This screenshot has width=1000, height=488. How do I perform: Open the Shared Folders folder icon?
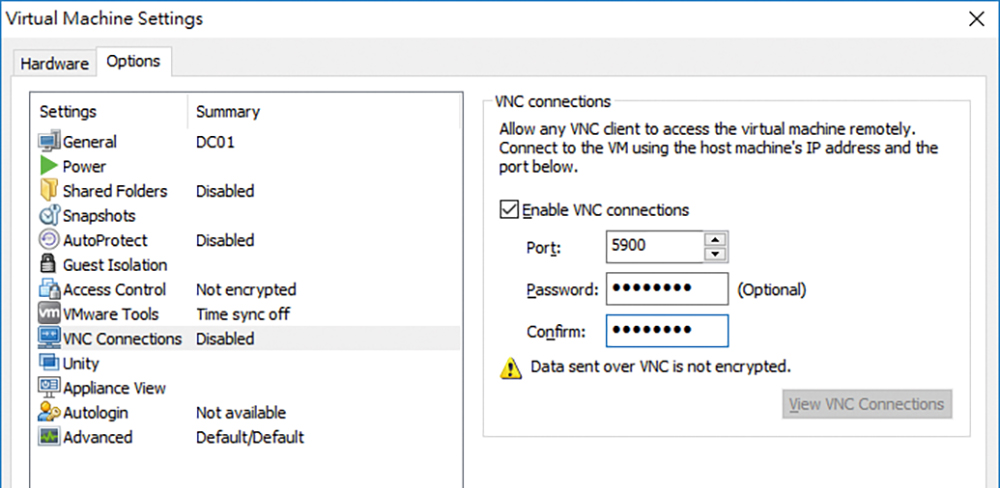[x=49, y=191]
